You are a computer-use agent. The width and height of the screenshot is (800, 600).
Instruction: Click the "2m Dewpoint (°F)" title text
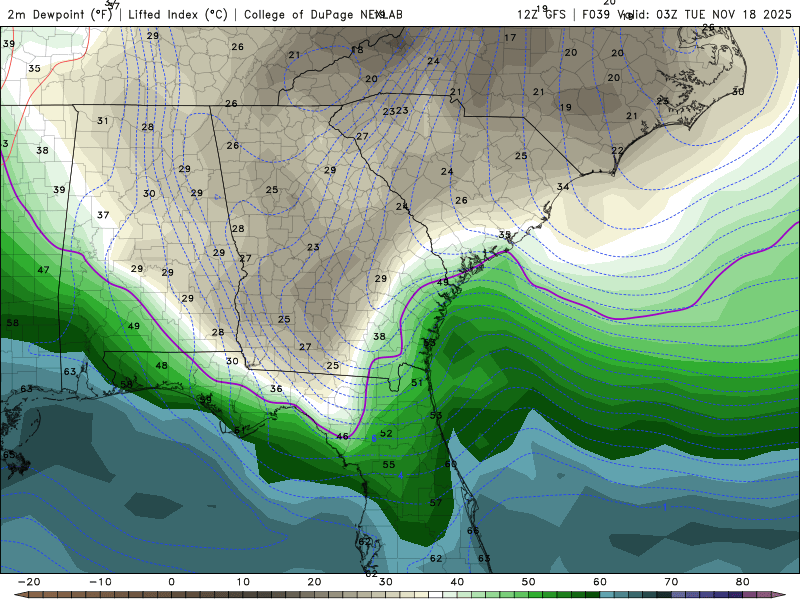coord(60,15)
